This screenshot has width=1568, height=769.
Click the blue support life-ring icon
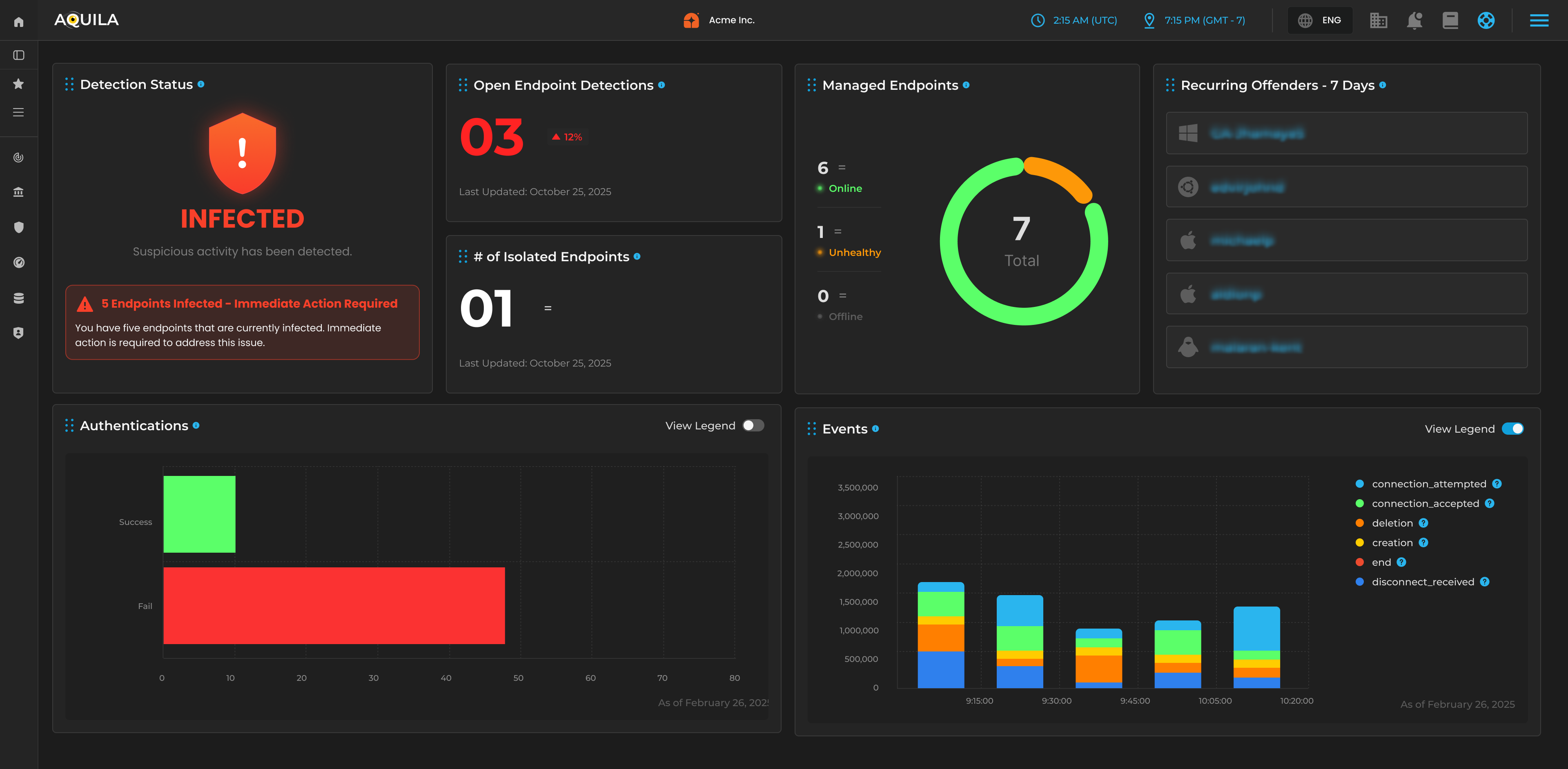pyautogui.click(x=1486, y=20)
